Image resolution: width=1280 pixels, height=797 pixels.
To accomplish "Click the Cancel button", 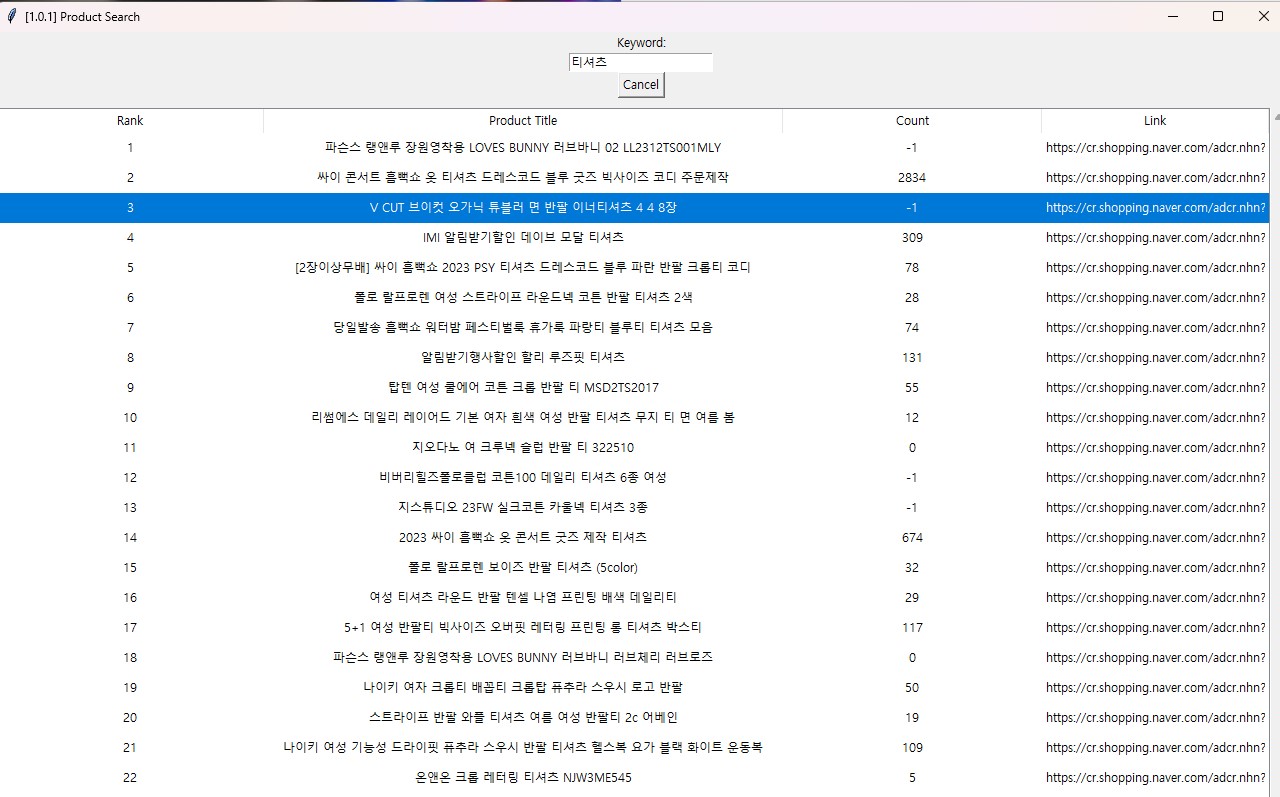I will (x=641, y=85).
